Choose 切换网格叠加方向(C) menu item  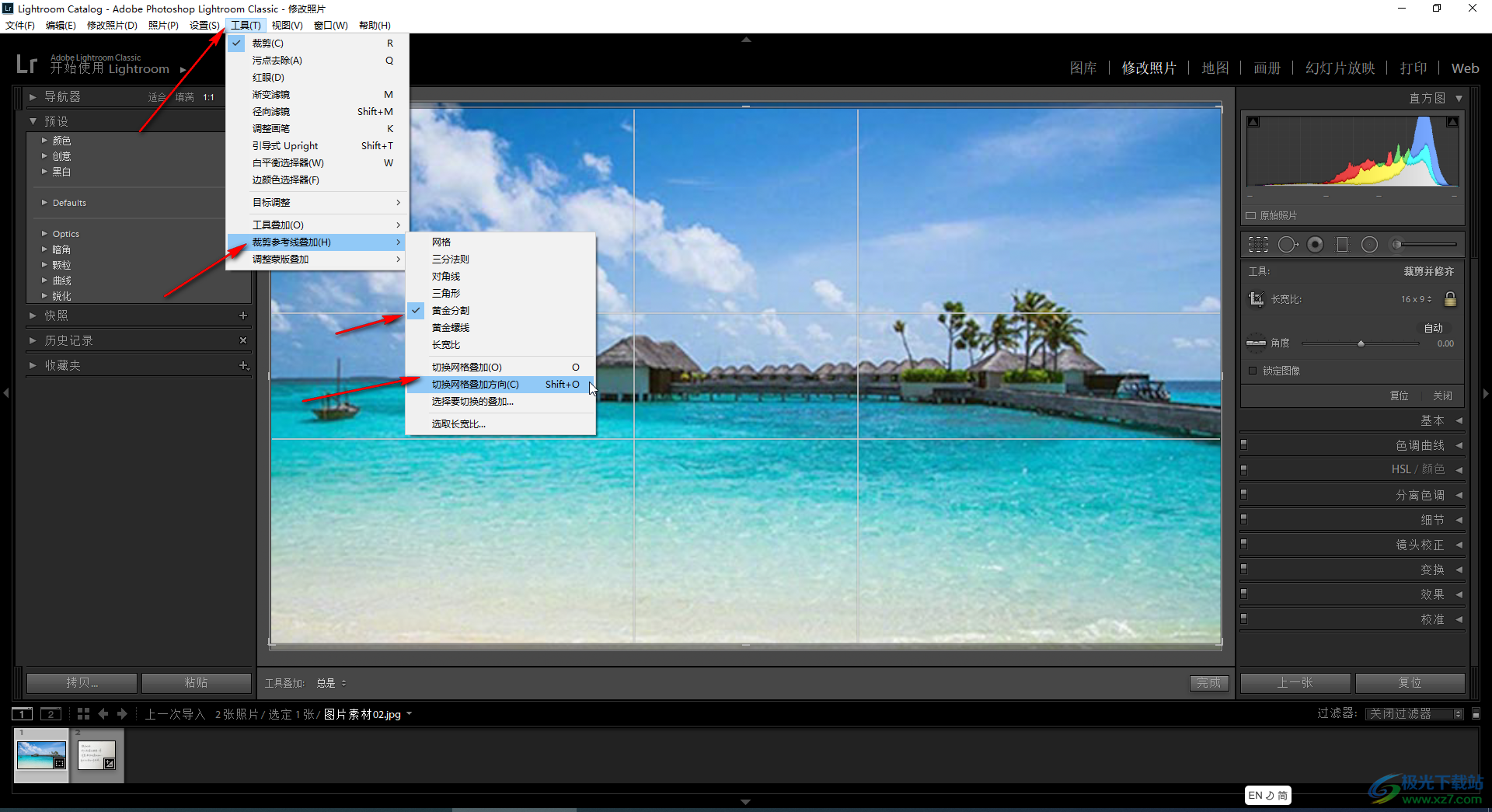tap(501, 385)
